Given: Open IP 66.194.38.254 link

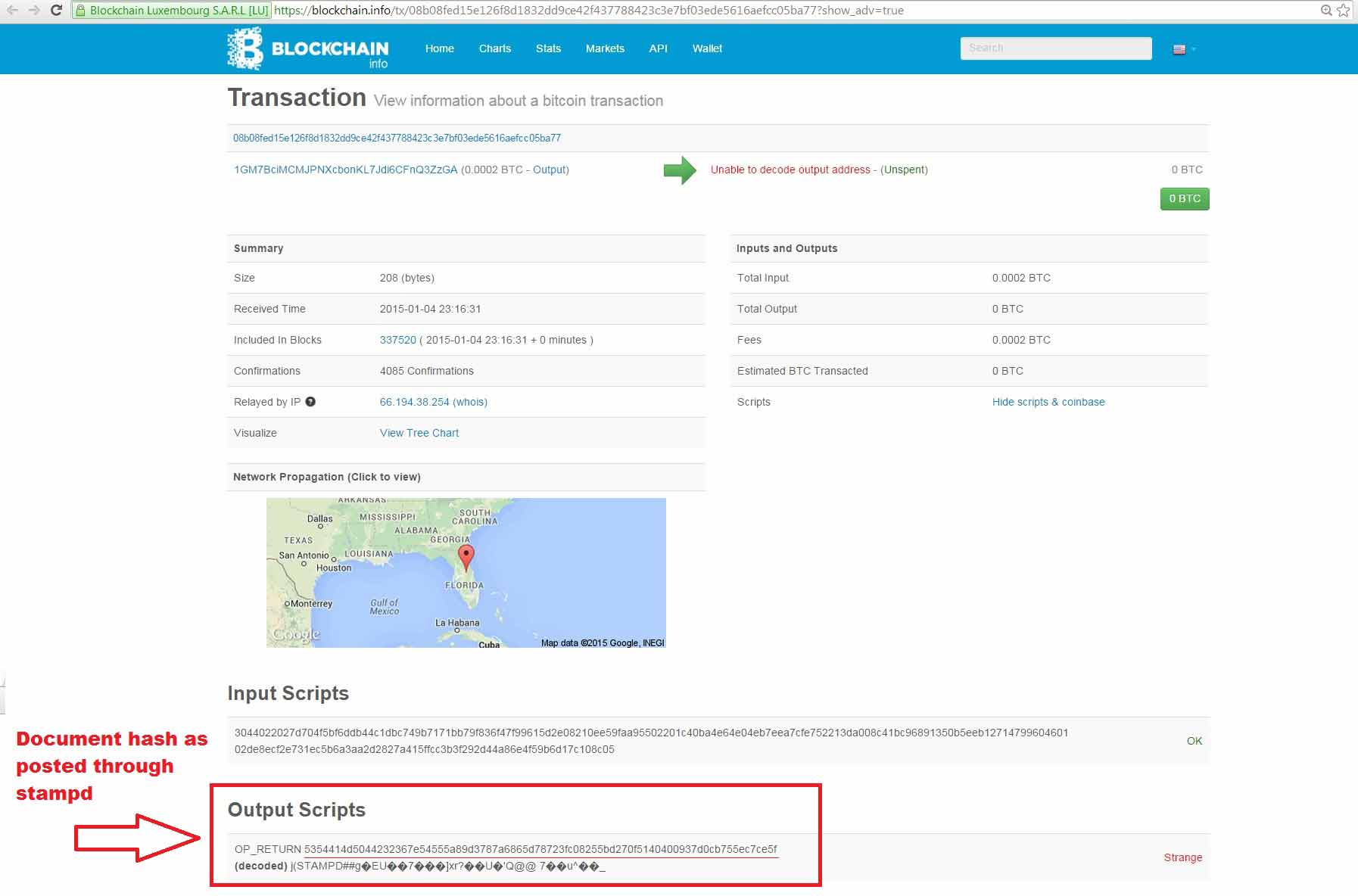Looking at the screenshot, I should (x=415, y=402).
